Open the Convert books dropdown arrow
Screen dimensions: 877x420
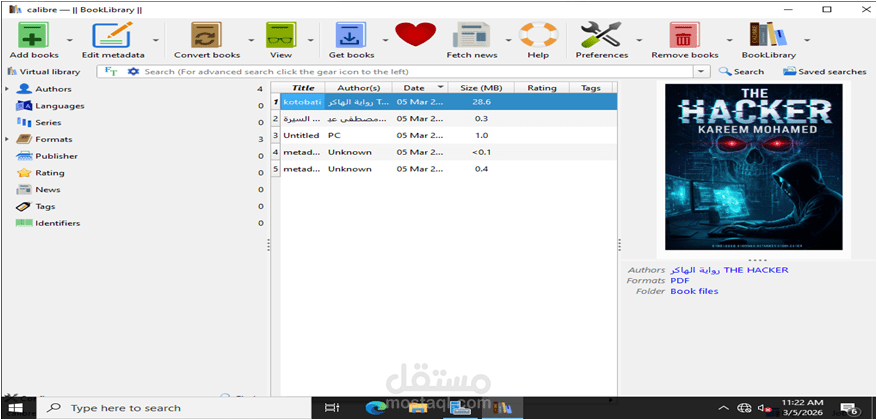coord(251,40)
